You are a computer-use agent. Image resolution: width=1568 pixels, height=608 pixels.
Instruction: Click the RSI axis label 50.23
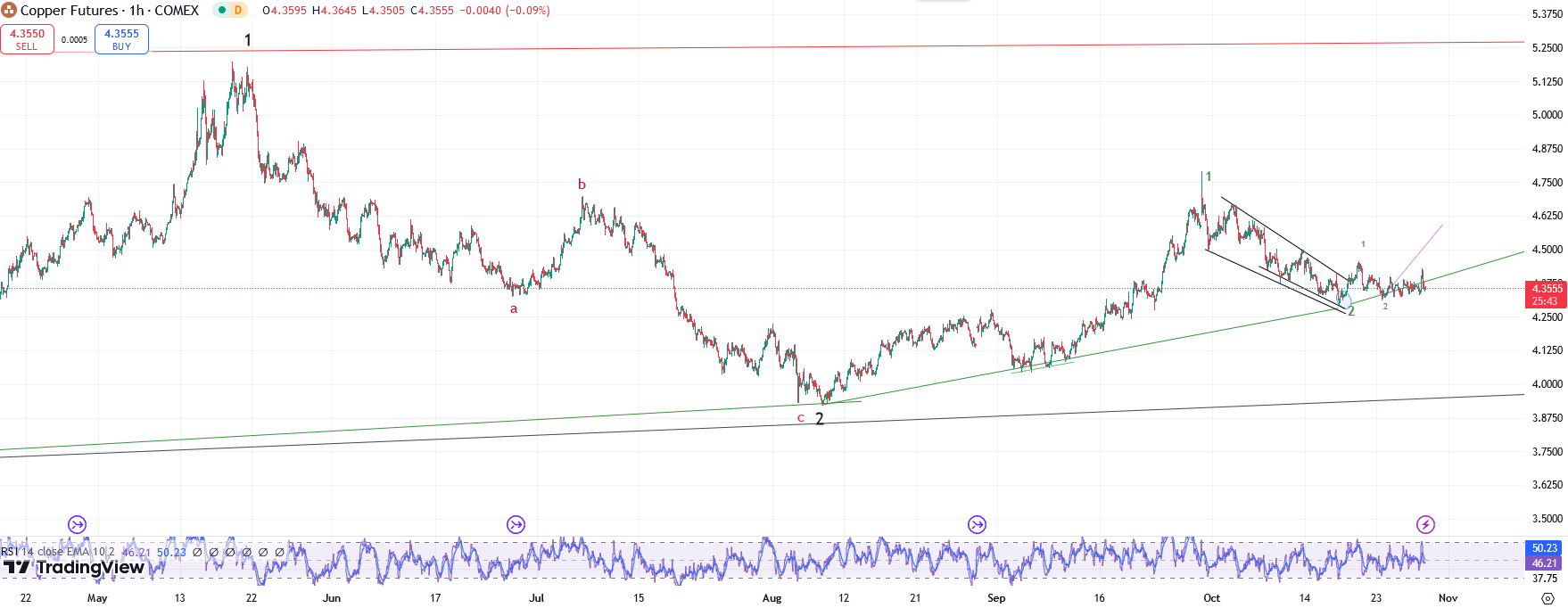(x=1545, y=548)
